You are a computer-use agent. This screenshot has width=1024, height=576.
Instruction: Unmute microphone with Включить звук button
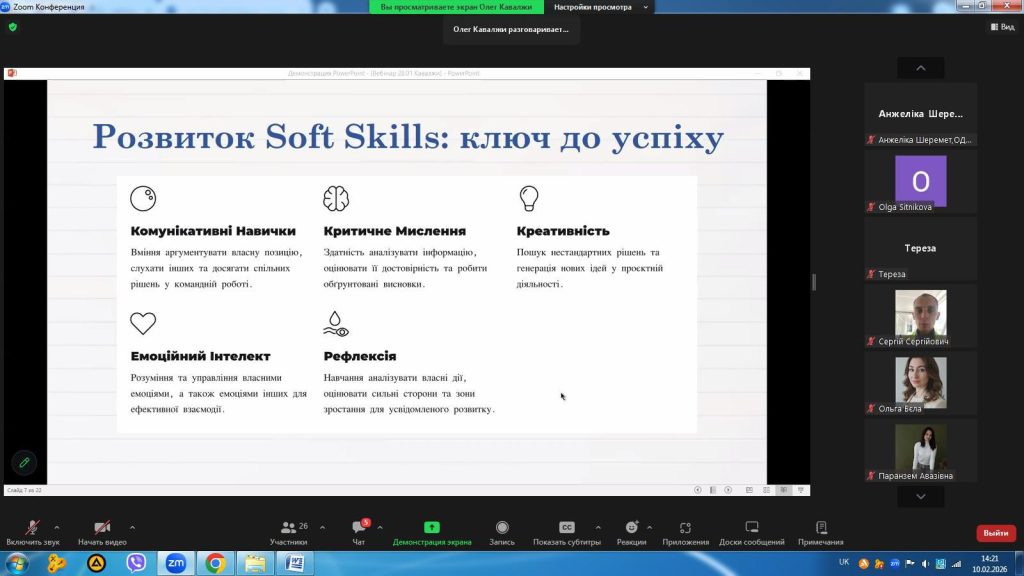32,528
